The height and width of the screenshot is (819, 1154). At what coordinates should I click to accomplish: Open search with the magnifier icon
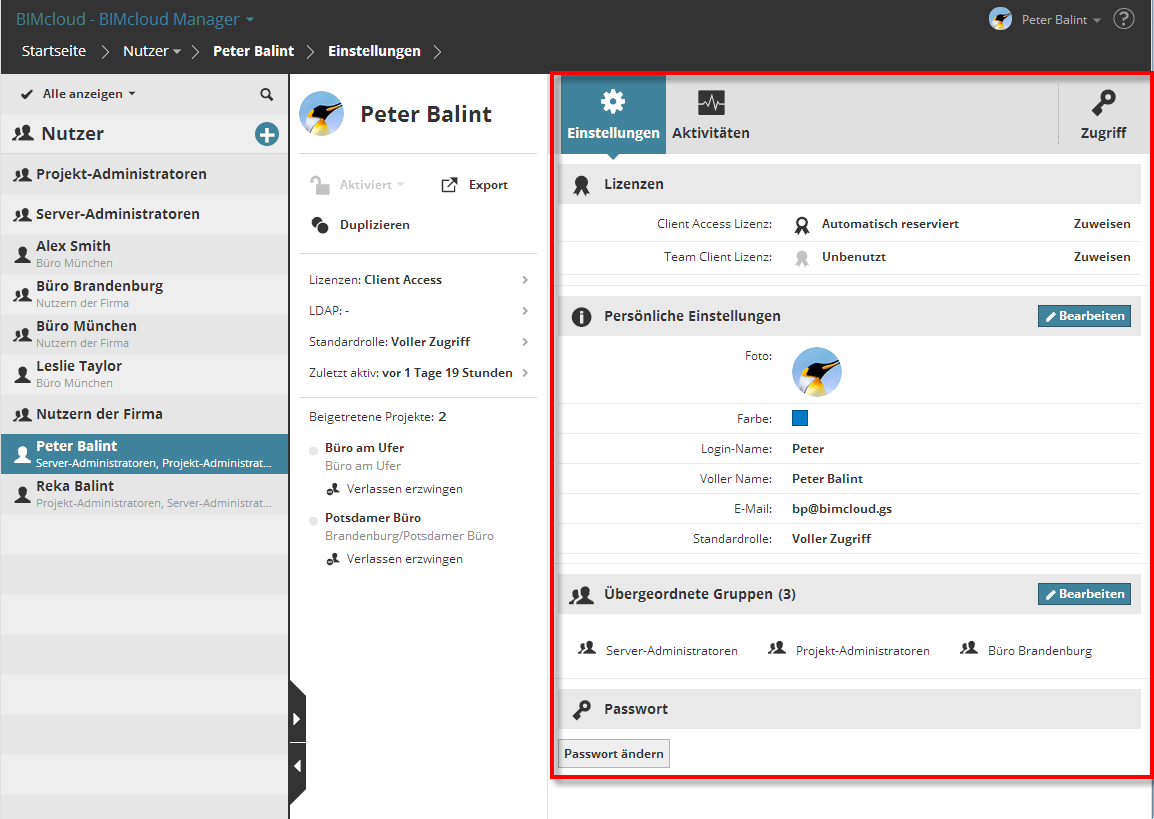point(266,94)
